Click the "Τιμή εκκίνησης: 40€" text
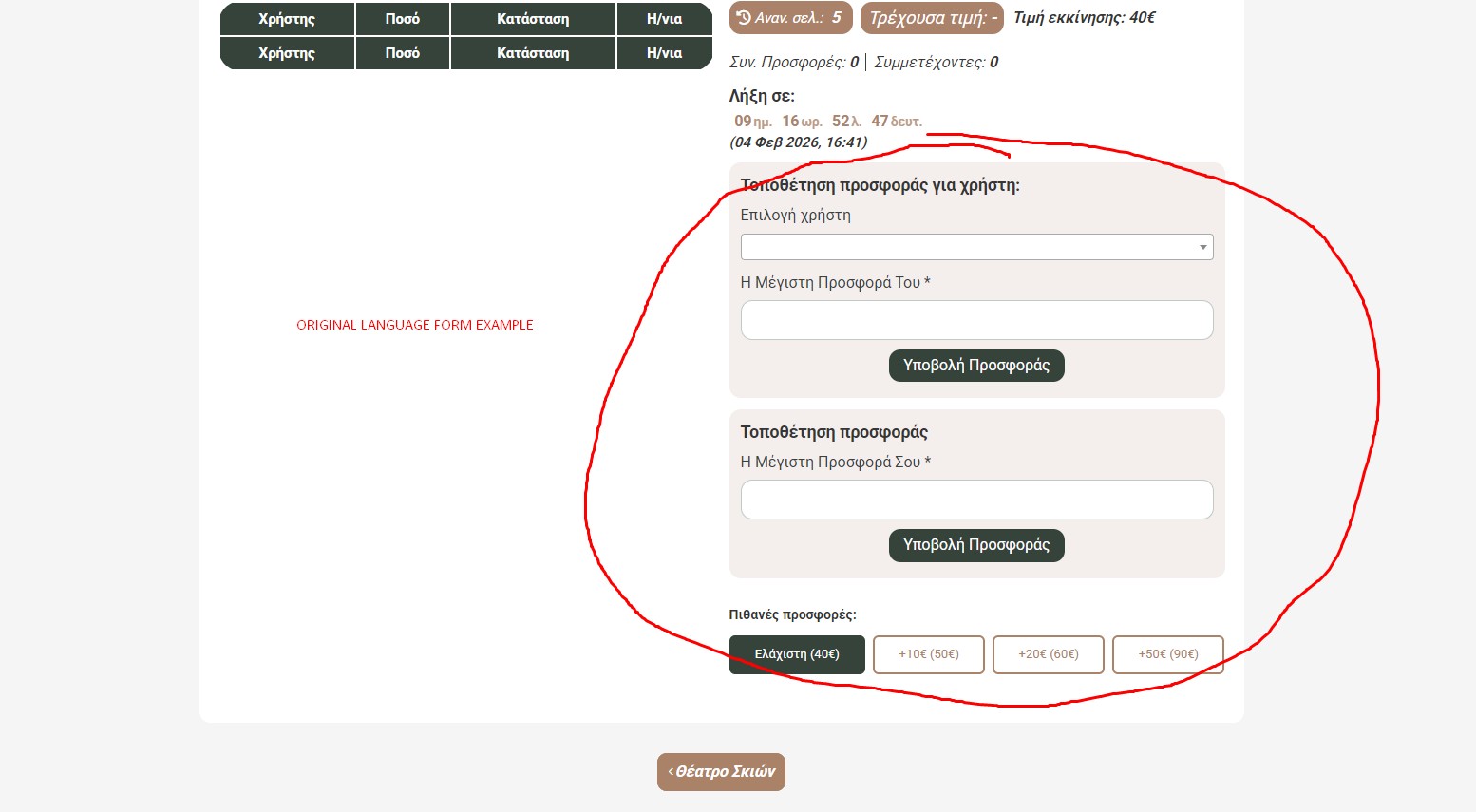The width and height of the screenshot is (1476, 812). 1084,18
